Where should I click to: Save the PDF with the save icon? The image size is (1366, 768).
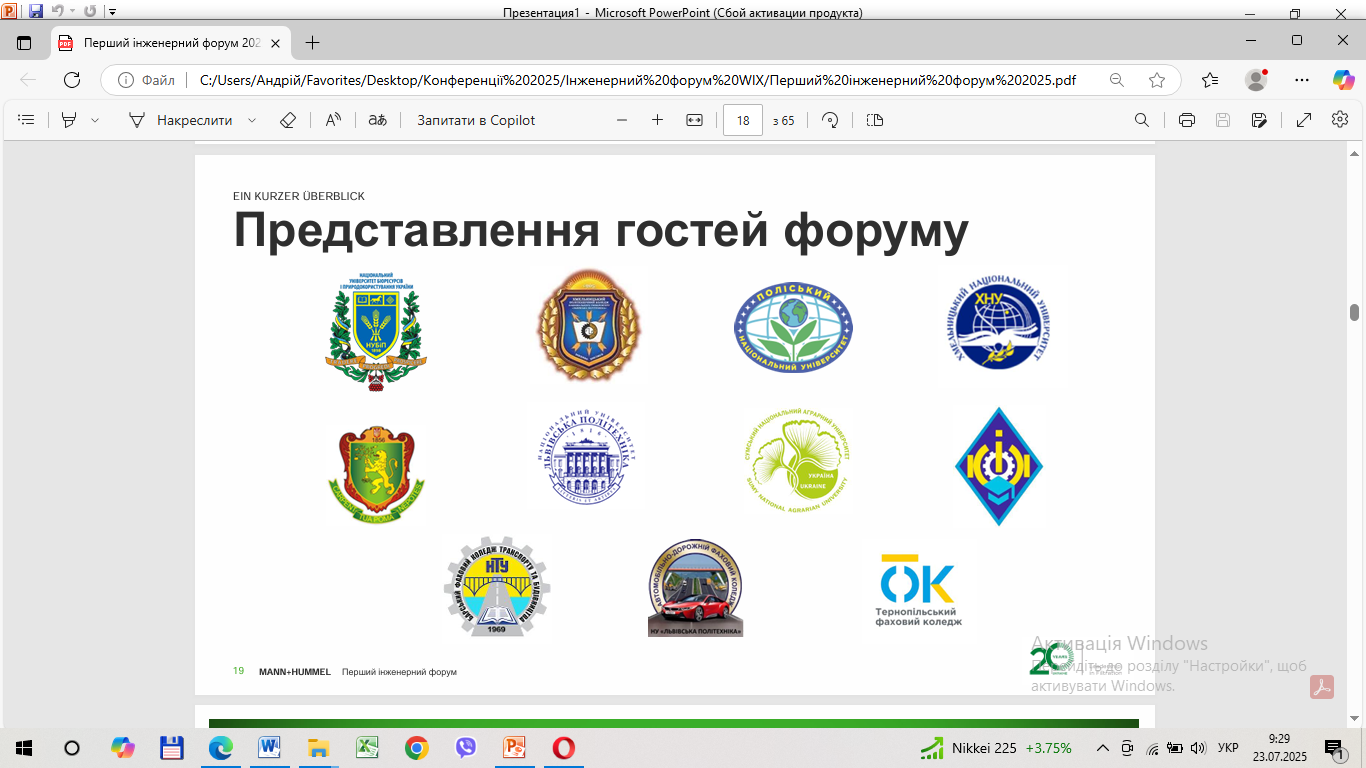tap(1222, 120)
